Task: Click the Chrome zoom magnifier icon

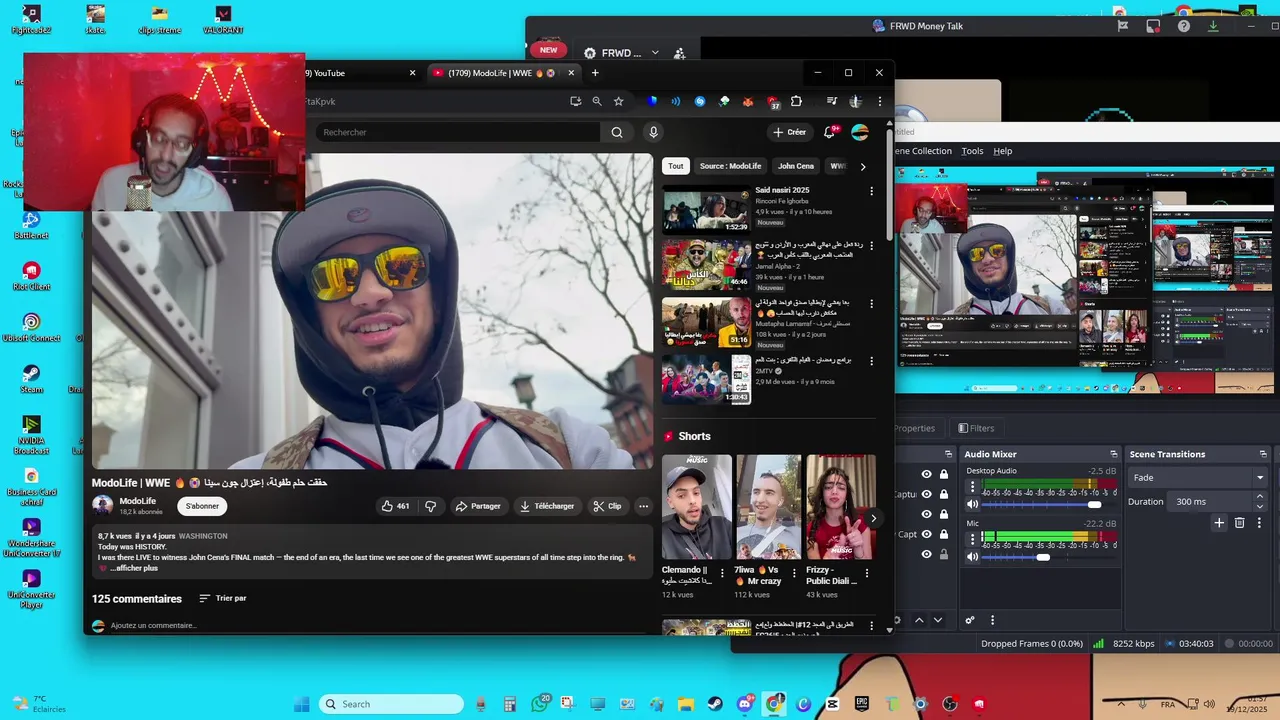Action: (597, 101)
